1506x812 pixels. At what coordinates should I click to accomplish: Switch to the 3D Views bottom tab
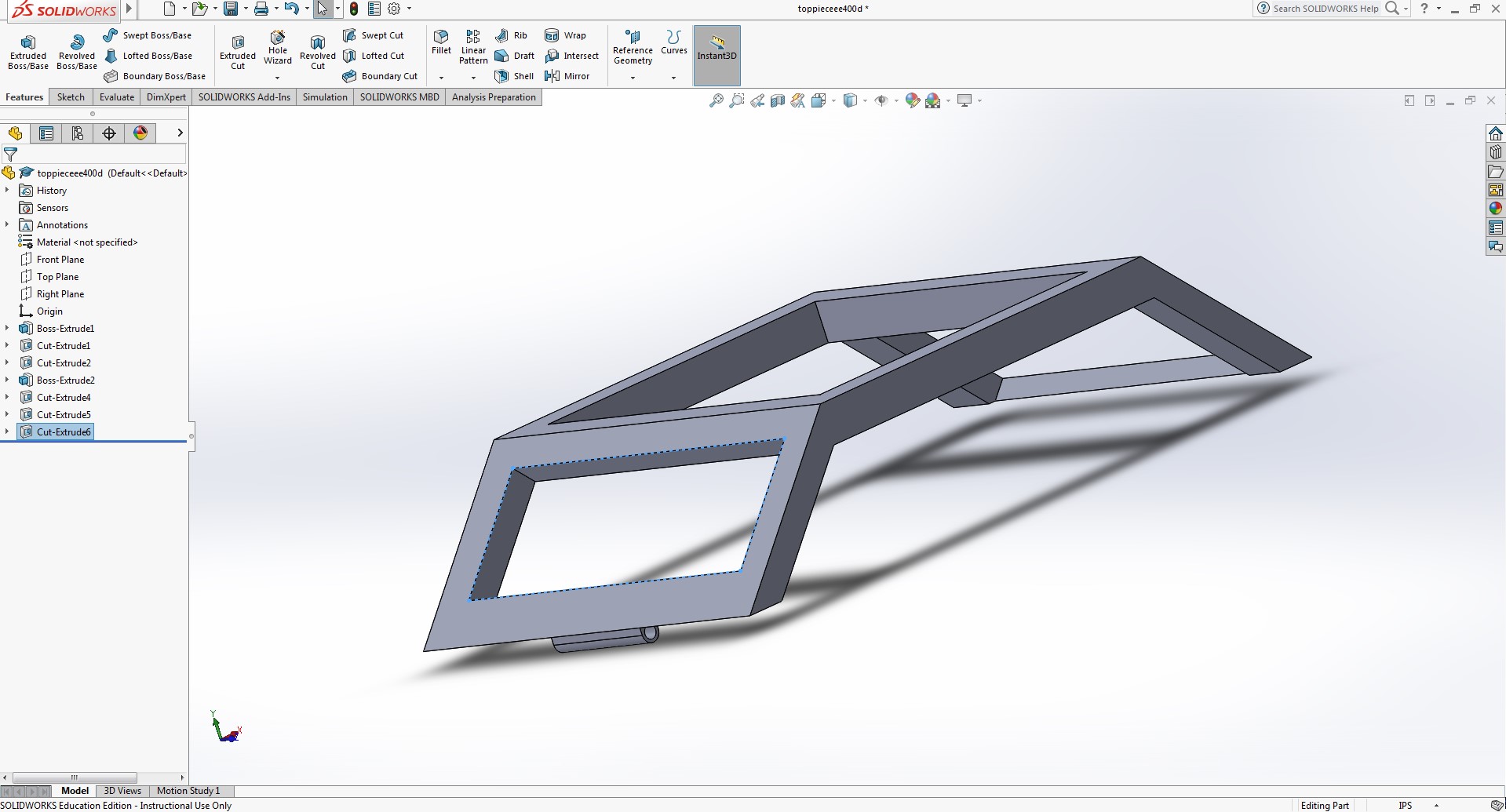(x=122, y=791)
